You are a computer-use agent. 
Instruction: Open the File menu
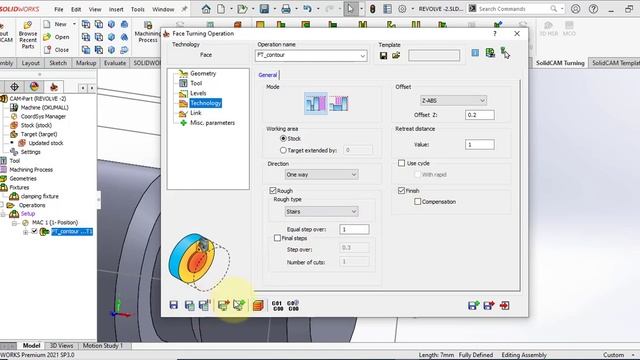pos(59,9)
